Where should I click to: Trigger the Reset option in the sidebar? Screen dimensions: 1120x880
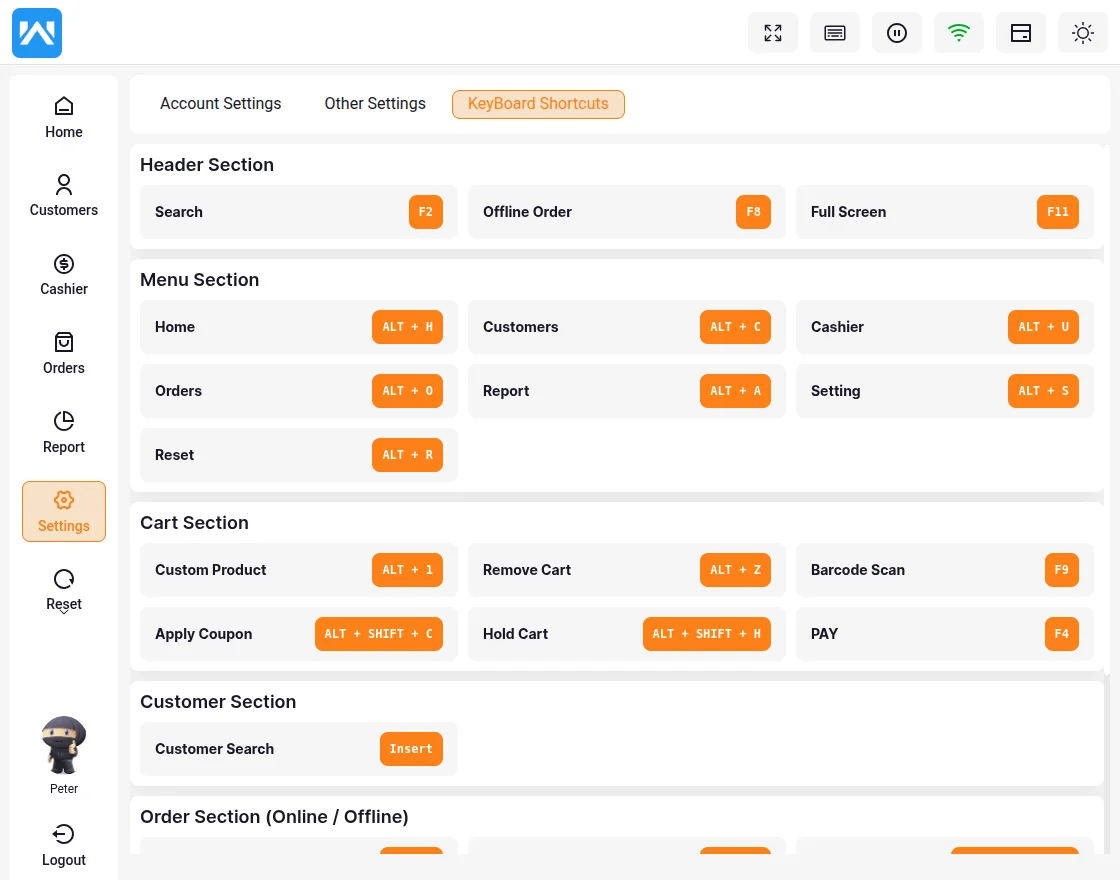tap(64, 589)
